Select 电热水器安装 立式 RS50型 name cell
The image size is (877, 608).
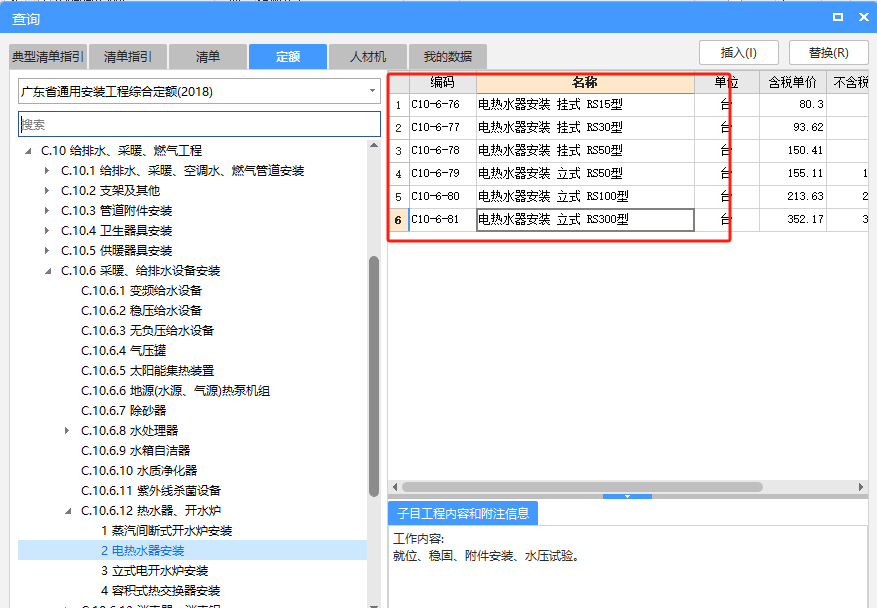(x=585, y=173)
